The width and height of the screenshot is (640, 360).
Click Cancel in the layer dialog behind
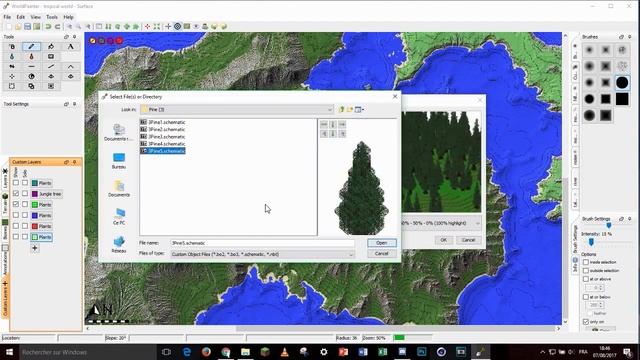[x=468, y=240]
